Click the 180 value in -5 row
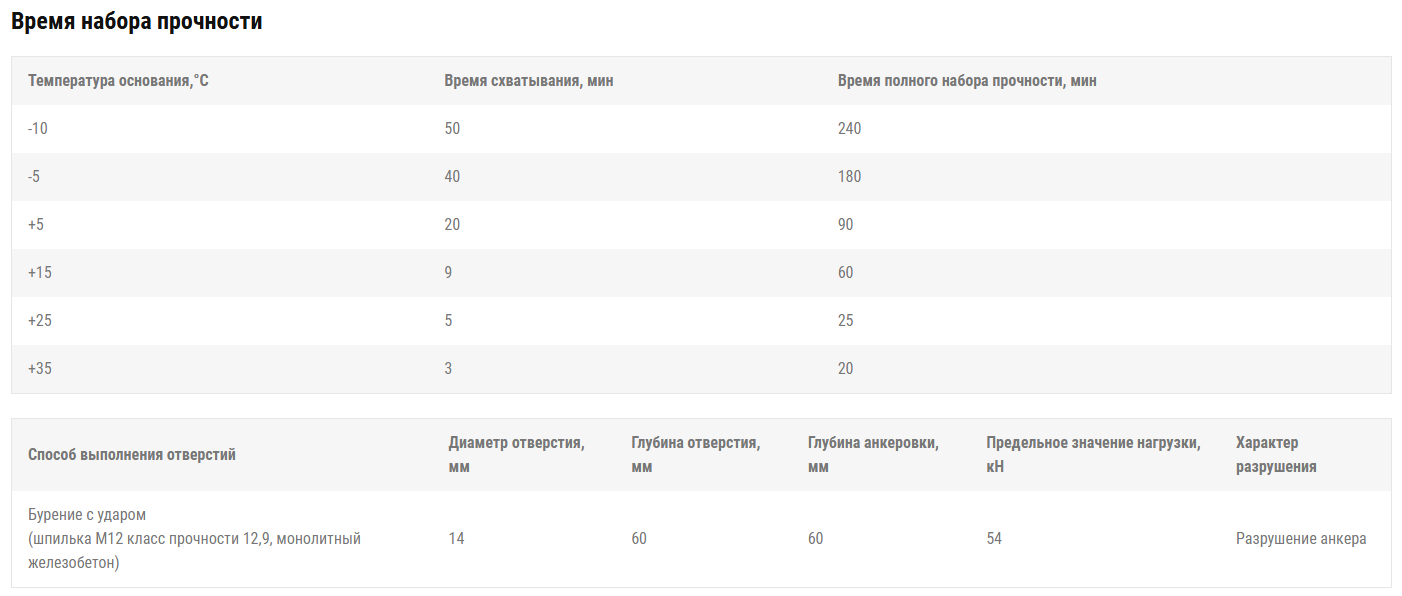1402x596 pixels. point(849,177)
